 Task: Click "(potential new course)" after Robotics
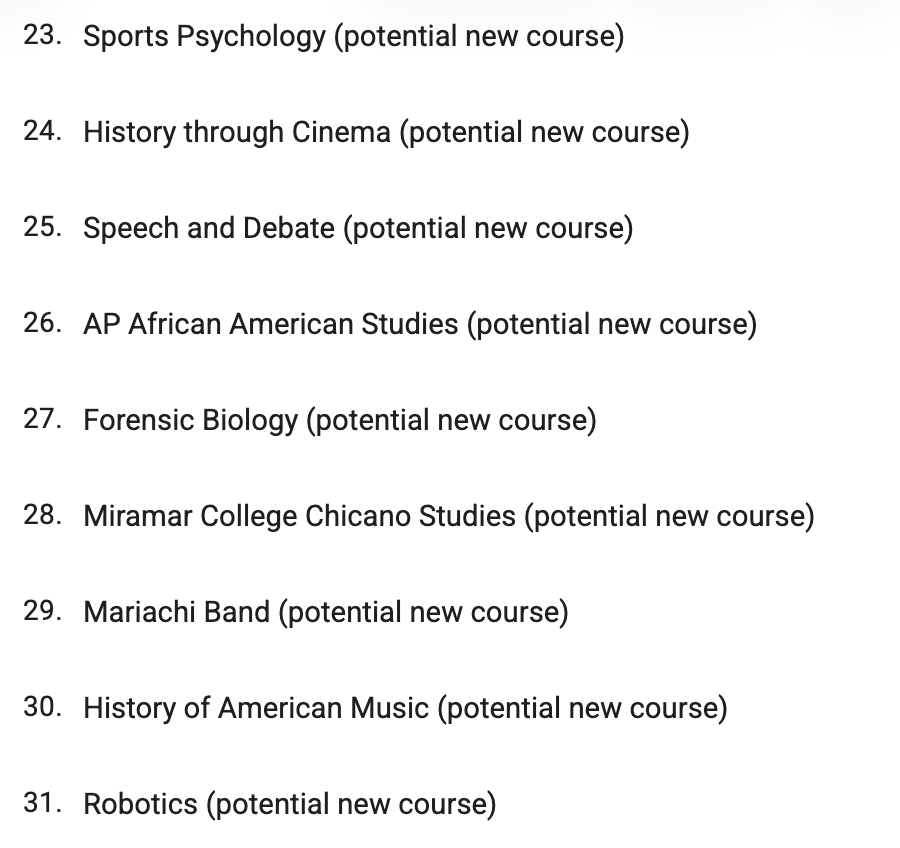(x=351, y=804)
